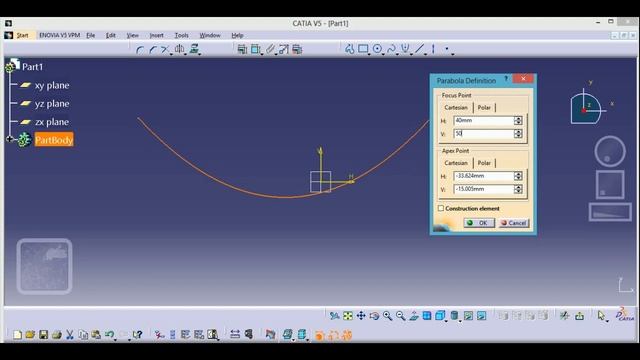Click the Create Multi-View icon
This screenshot has height=360, width=640.
pos(427,316)
